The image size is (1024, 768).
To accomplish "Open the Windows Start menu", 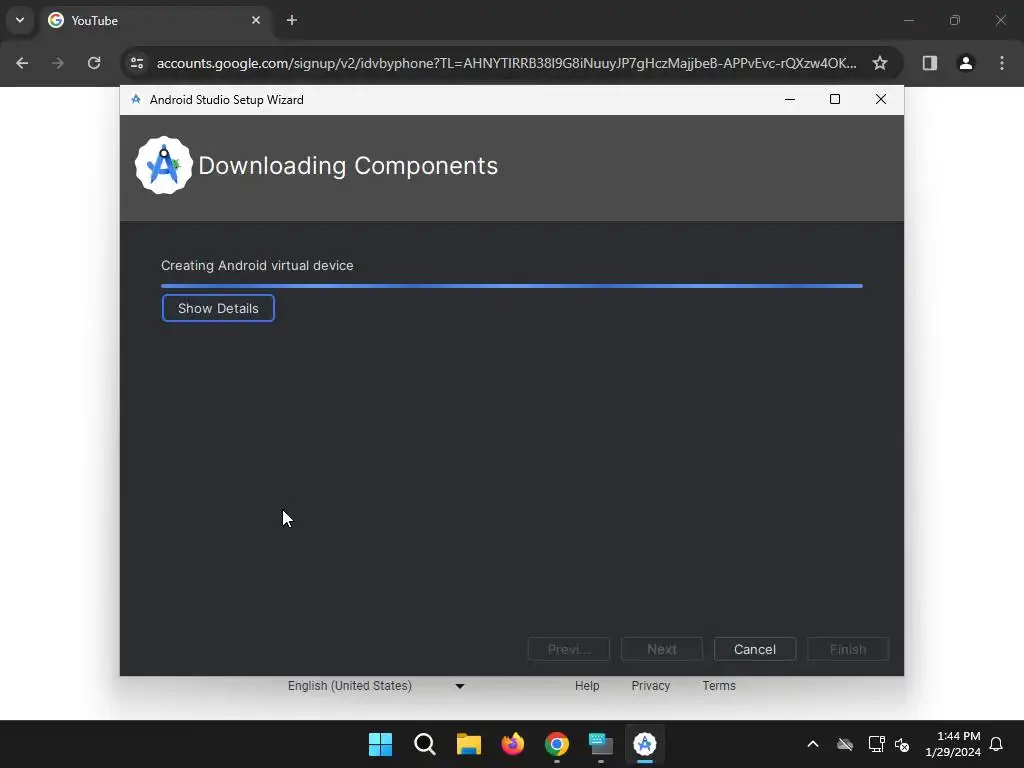I will tap(380, 744).
